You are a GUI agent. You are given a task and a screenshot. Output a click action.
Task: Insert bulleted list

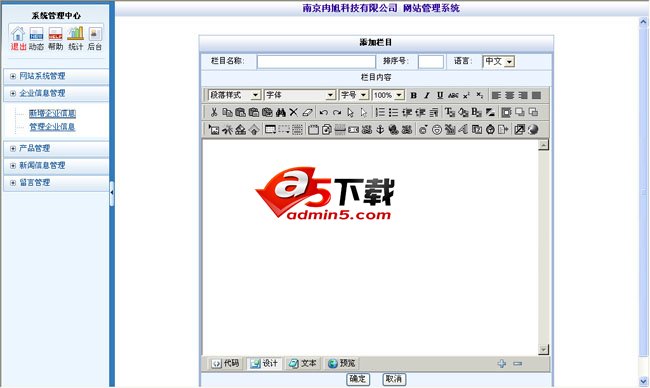[393, 112]
